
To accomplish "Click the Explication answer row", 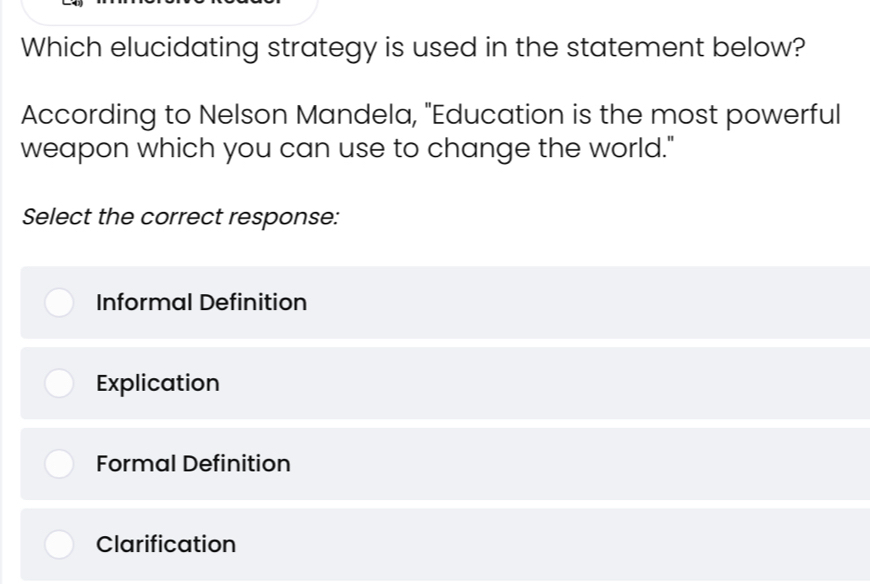I will click(435, 383).
